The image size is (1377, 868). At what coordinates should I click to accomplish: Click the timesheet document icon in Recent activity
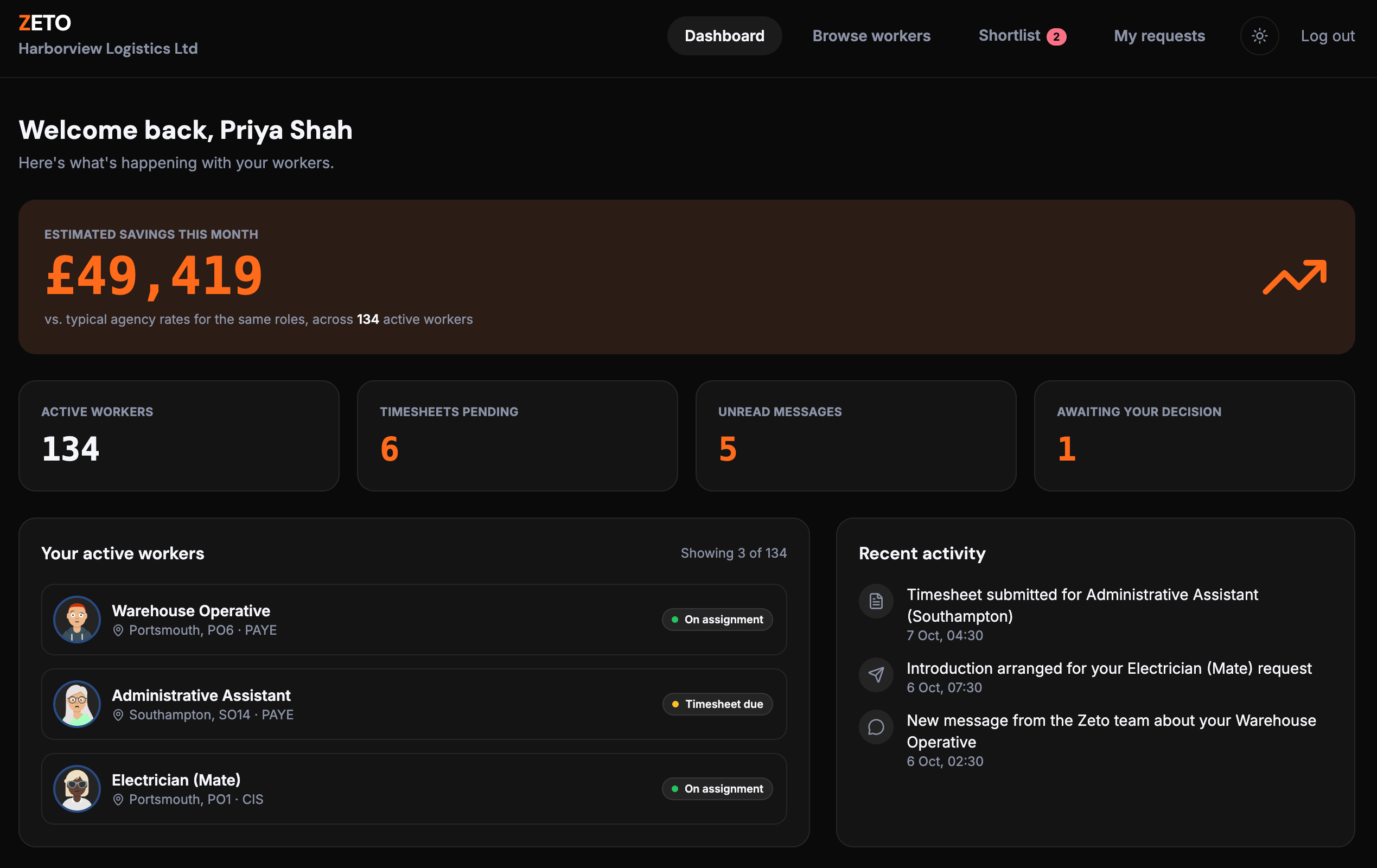tap(876, 601)
